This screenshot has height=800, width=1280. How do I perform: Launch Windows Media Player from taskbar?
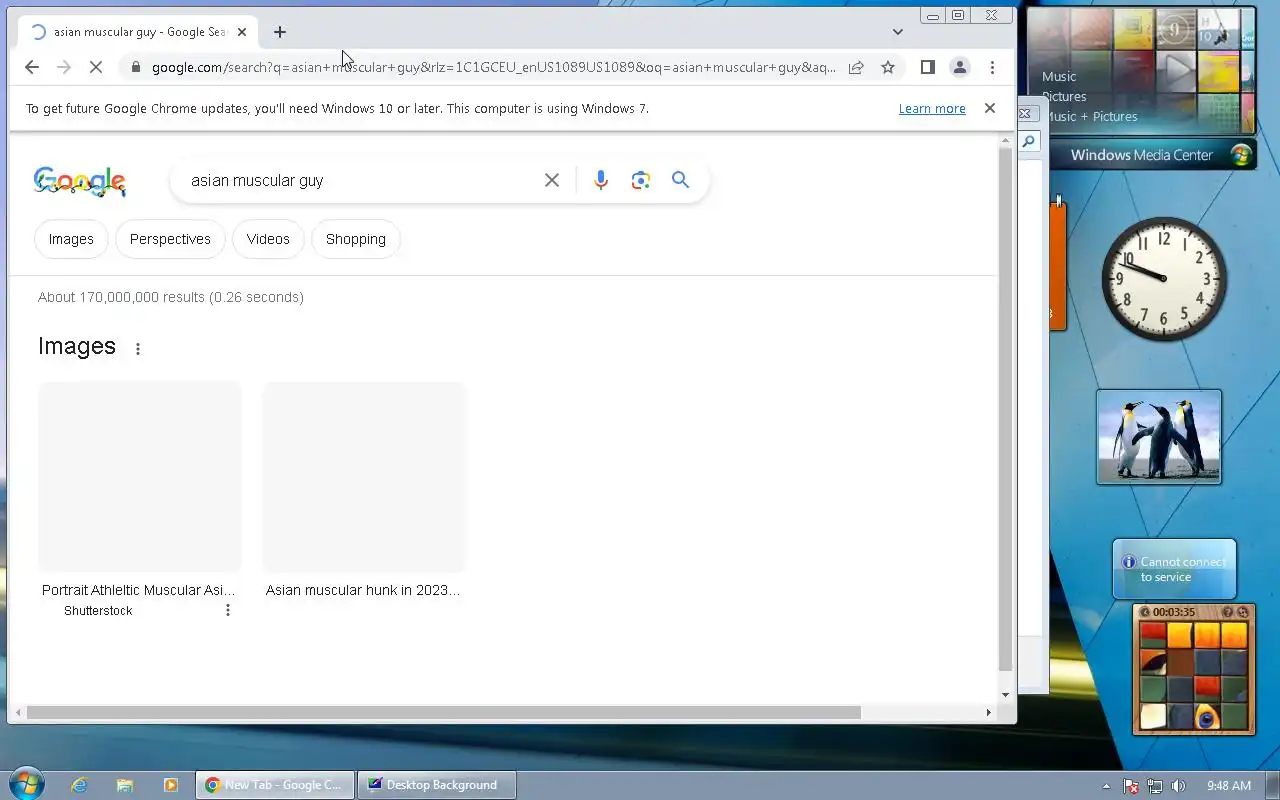coord(171,785)
